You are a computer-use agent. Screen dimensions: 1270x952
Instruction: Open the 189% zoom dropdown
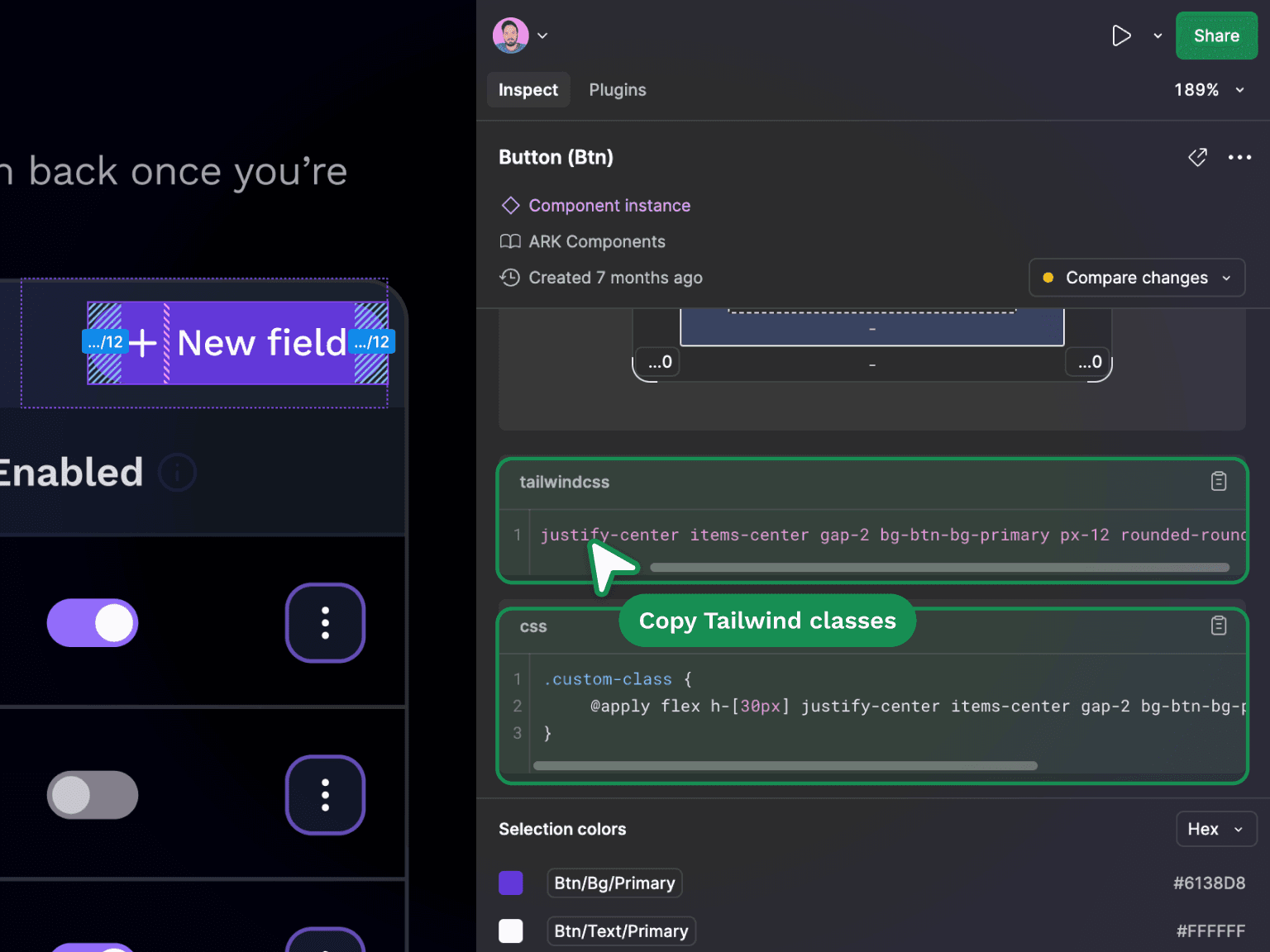point(1209,89)
